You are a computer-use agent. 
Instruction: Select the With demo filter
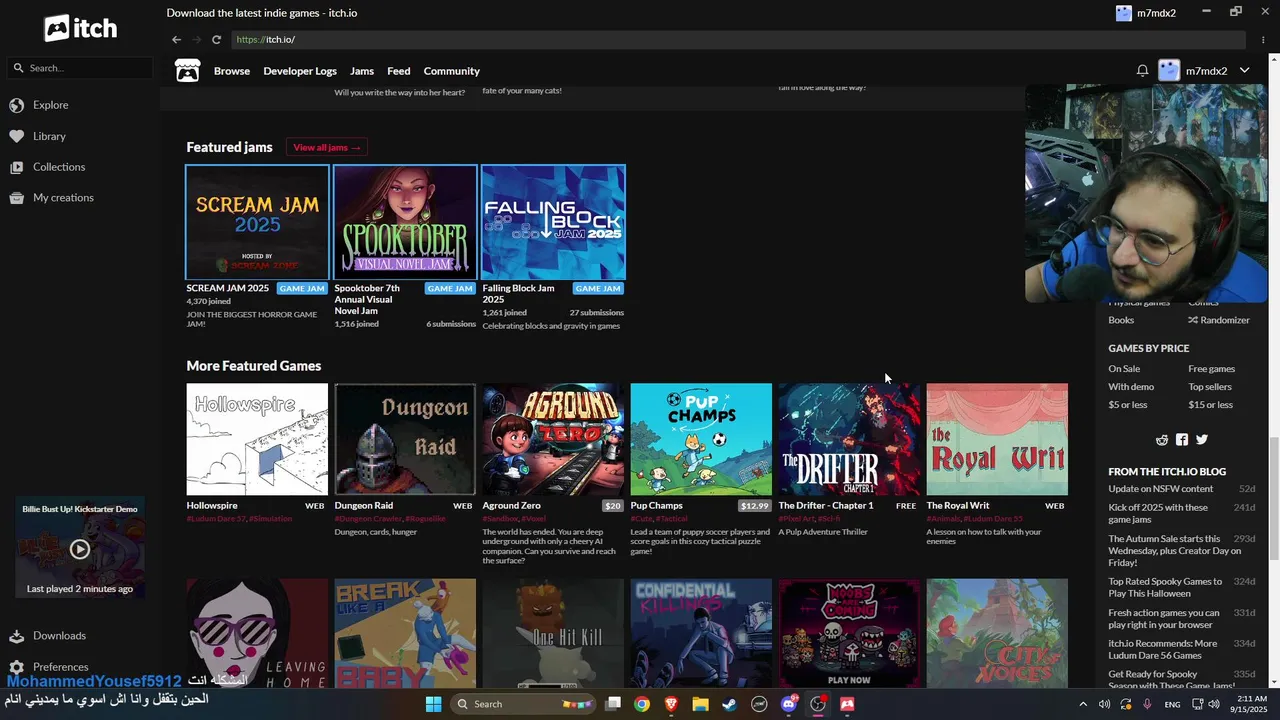tap(1131, 387)
